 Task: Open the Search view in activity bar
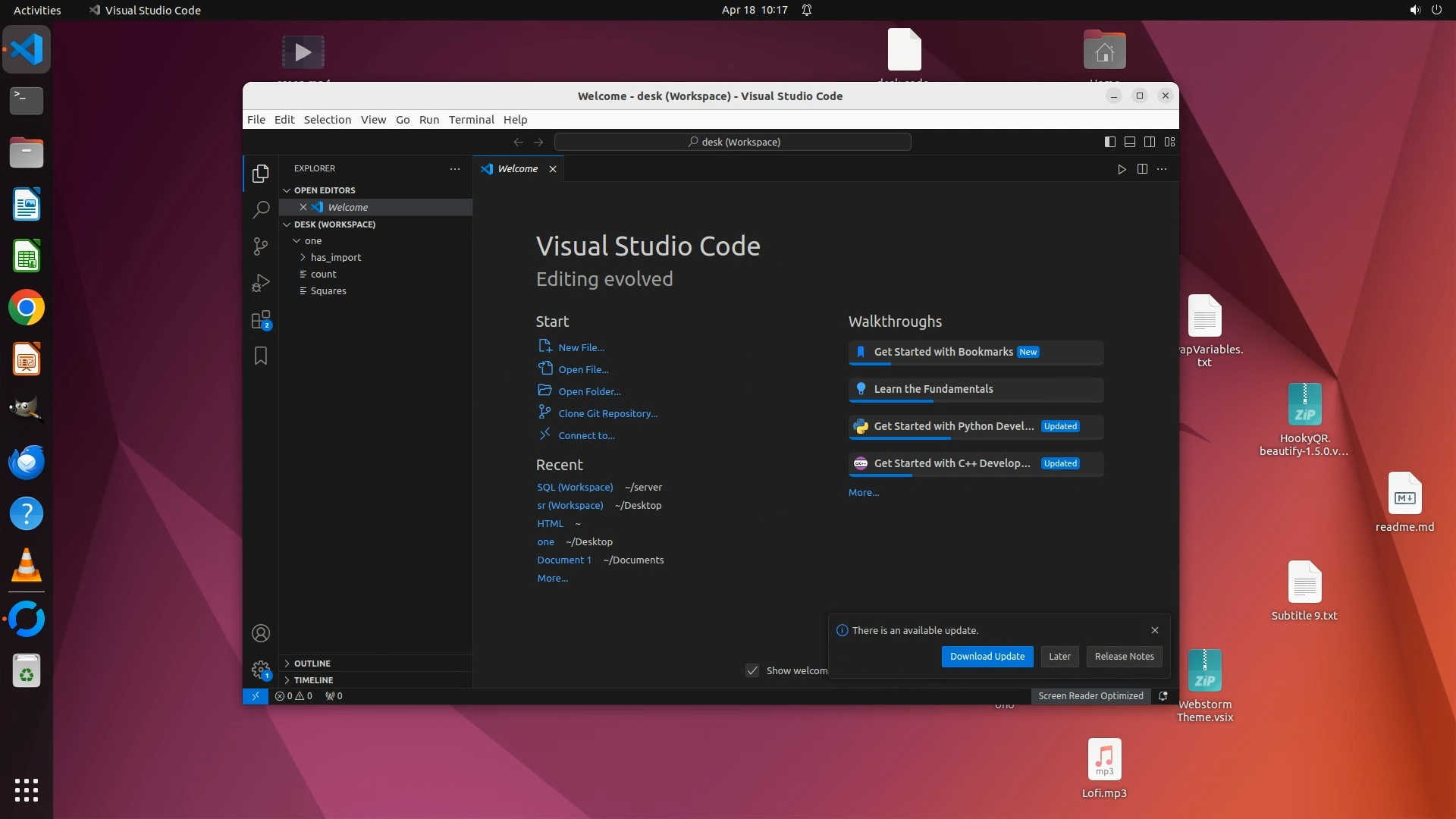pyautogui.click(x=261, y=209)
